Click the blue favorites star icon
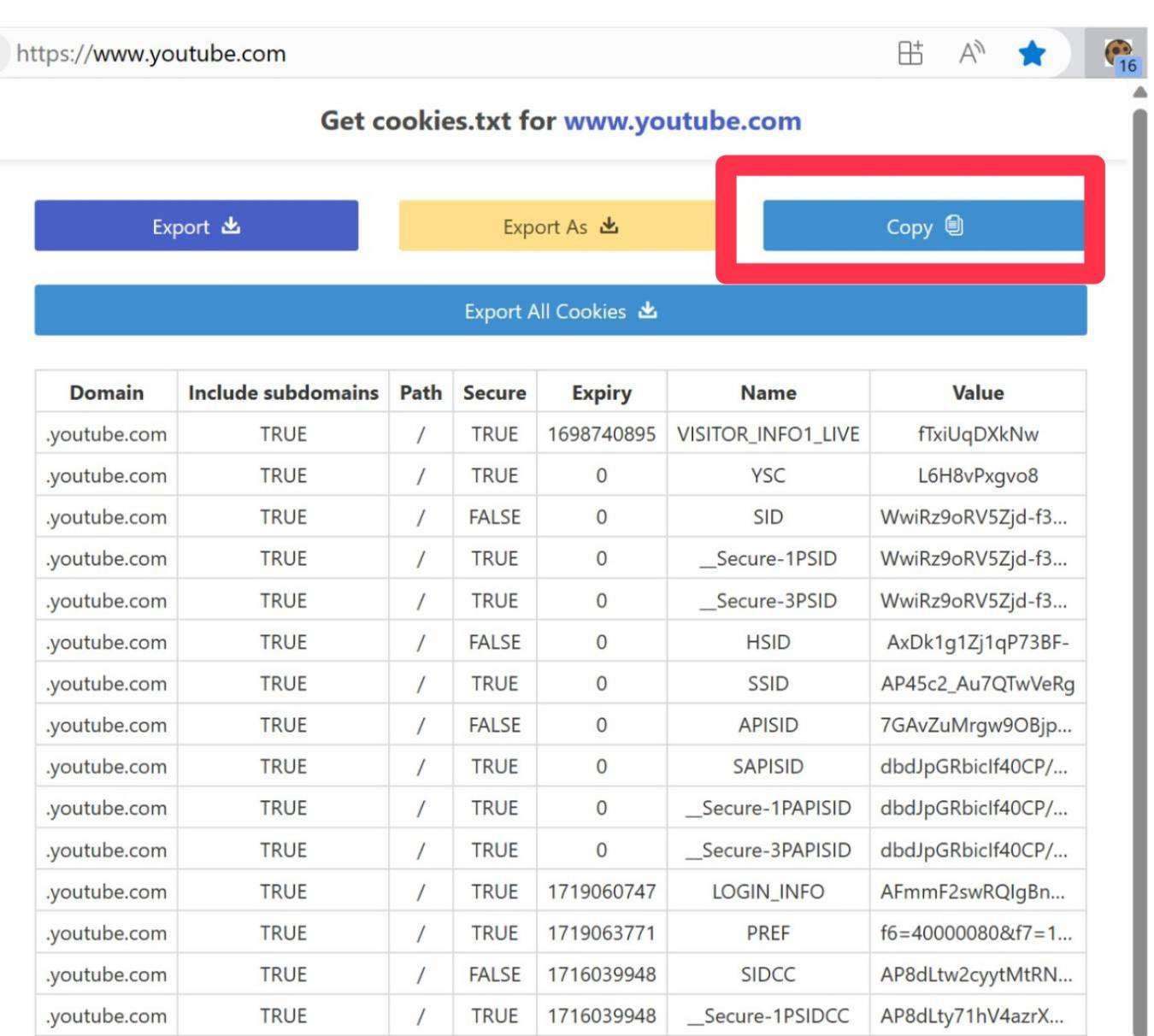 pyautogui.click(x=1032, y=54)
